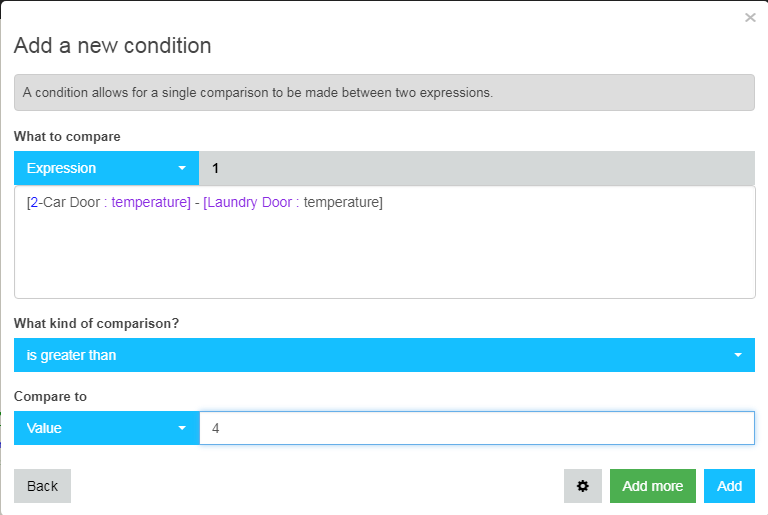Viewport: 768px width, 515px height.
Task: Expand the Expression operand type arrow
Action: click(182, 168)
